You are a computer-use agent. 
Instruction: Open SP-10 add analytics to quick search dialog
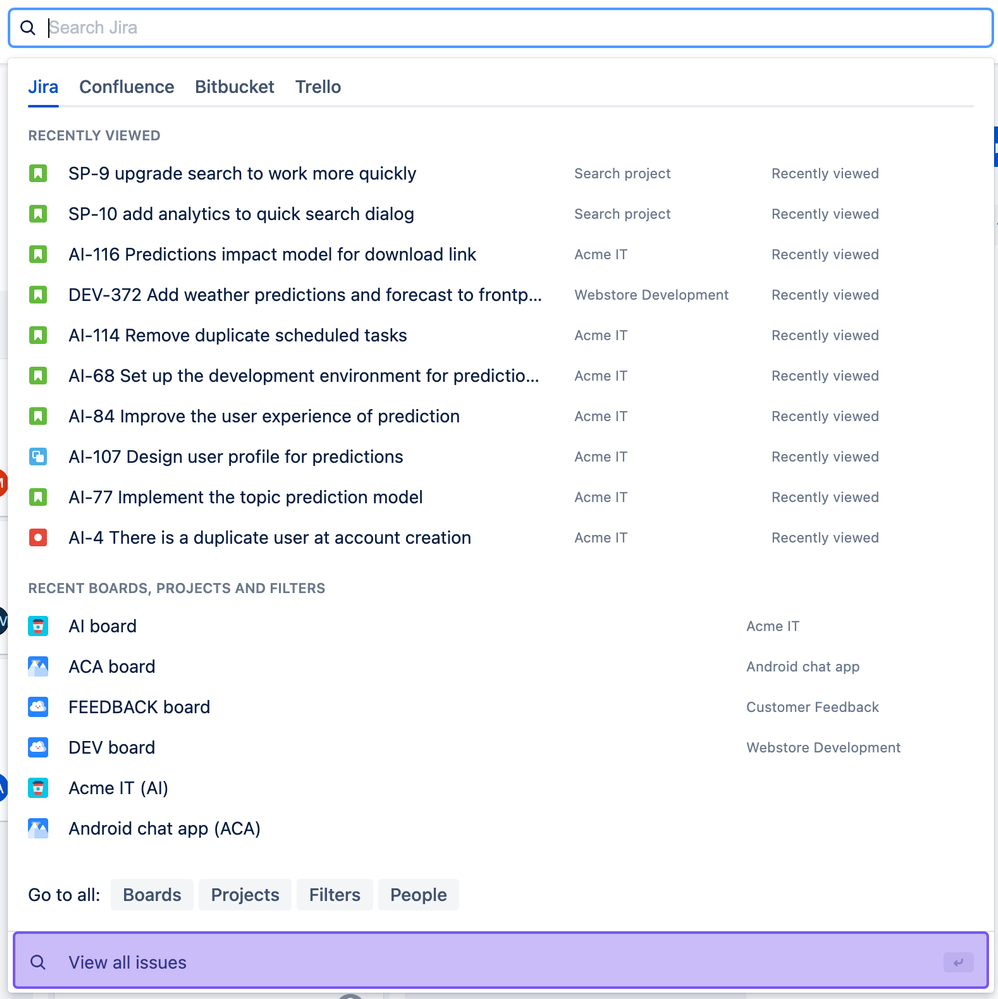click(x=241, y=214)
